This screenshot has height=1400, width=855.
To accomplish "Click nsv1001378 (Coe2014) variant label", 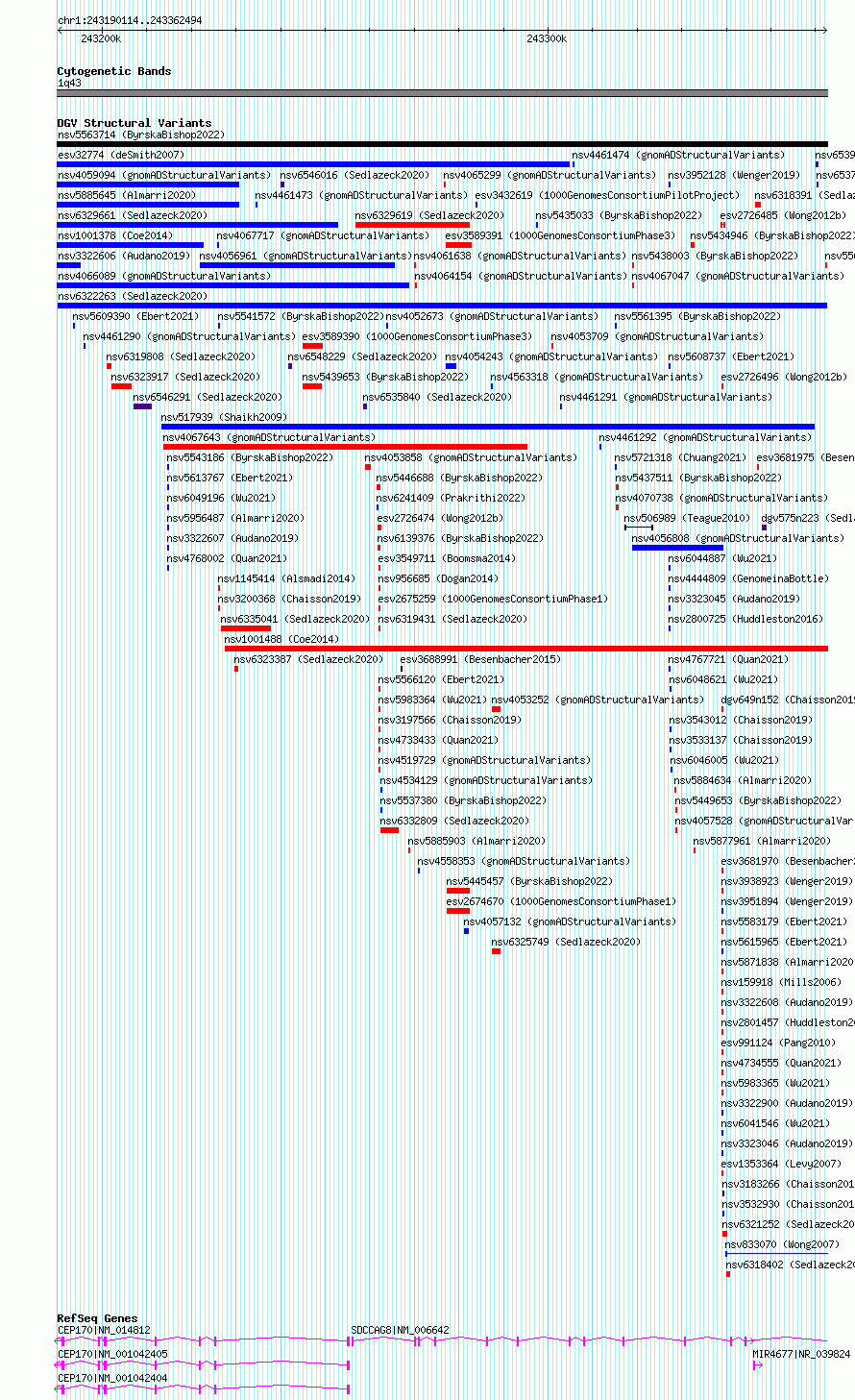I will 115,235.
